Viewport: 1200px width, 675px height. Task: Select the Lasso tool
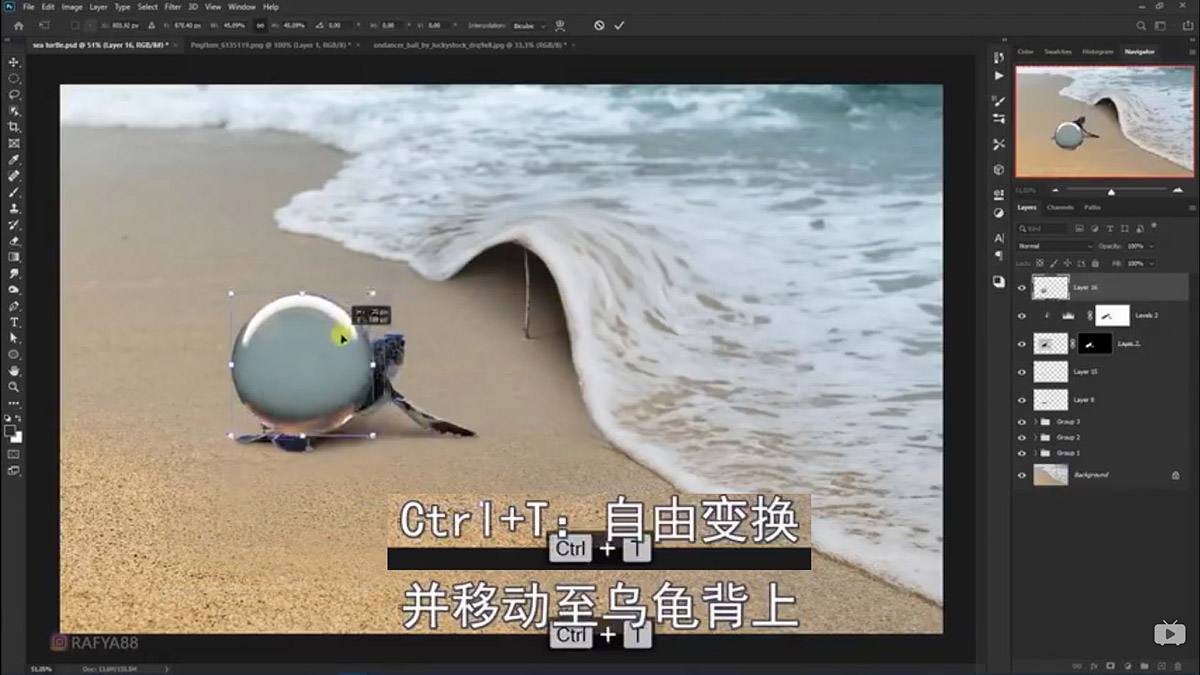point(14,92)
